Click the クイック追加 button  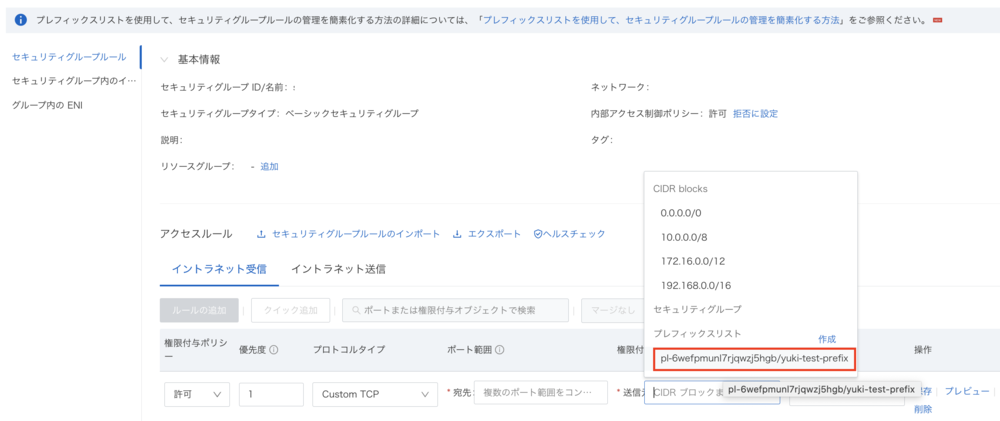[291, 310]
